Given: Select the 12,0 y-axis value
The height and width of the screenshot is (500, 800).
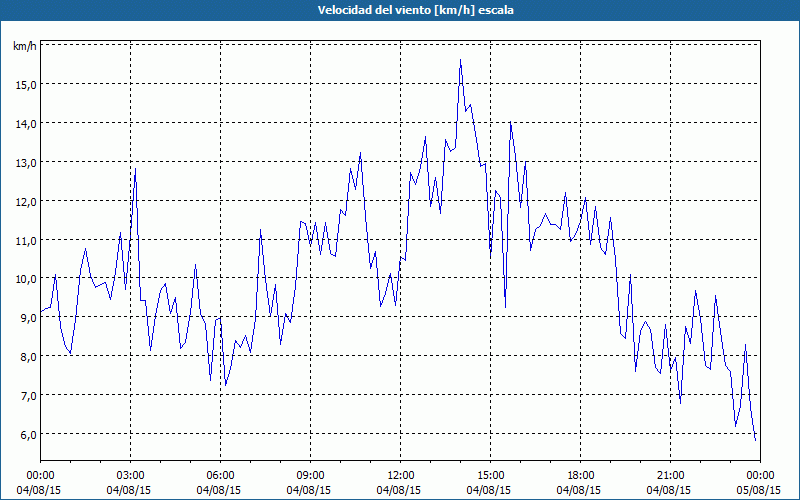Looking at the screenshot, I should click(x=26, y=202).
